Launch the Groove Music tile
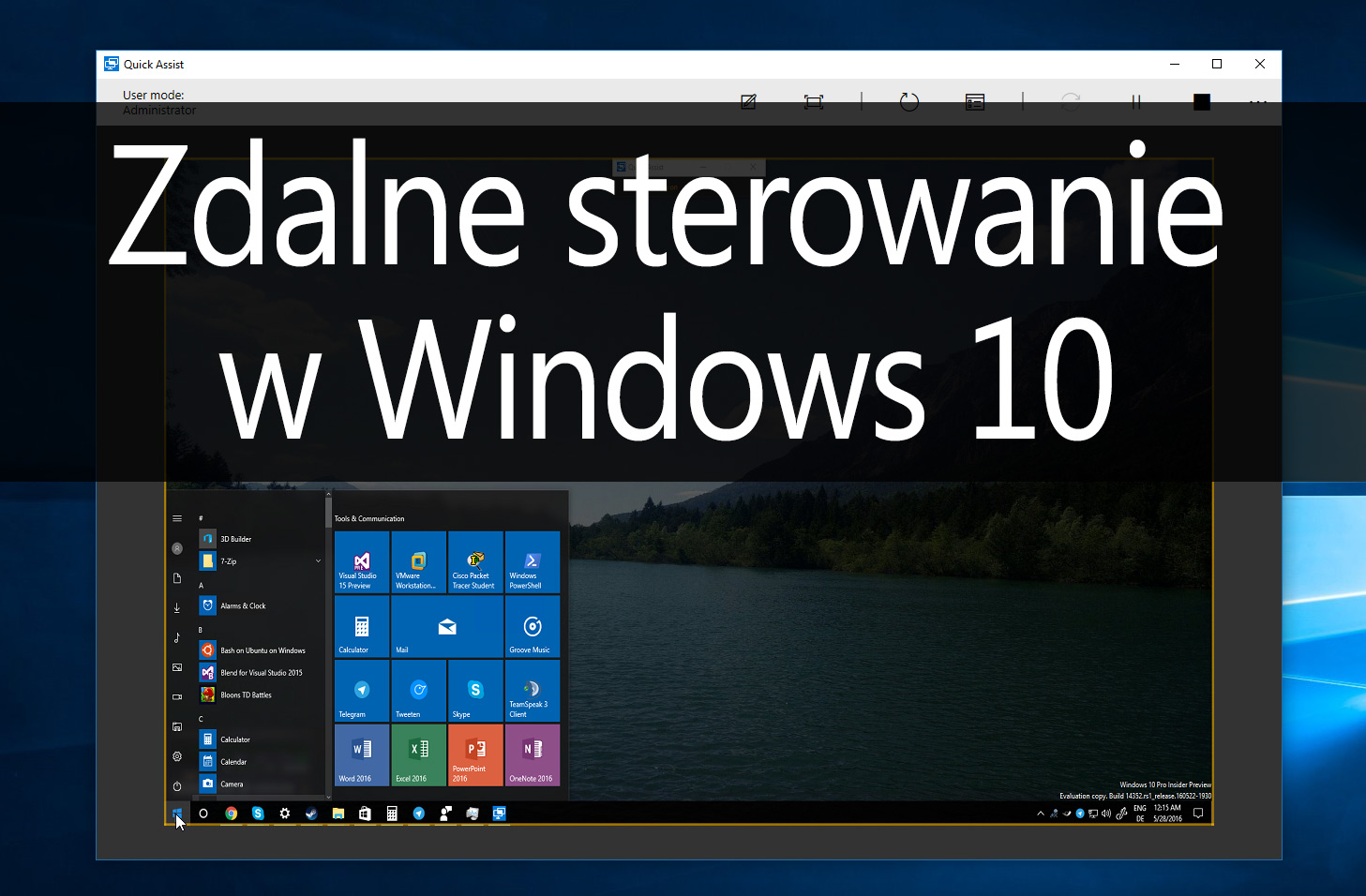 click(x=533, y=626)
